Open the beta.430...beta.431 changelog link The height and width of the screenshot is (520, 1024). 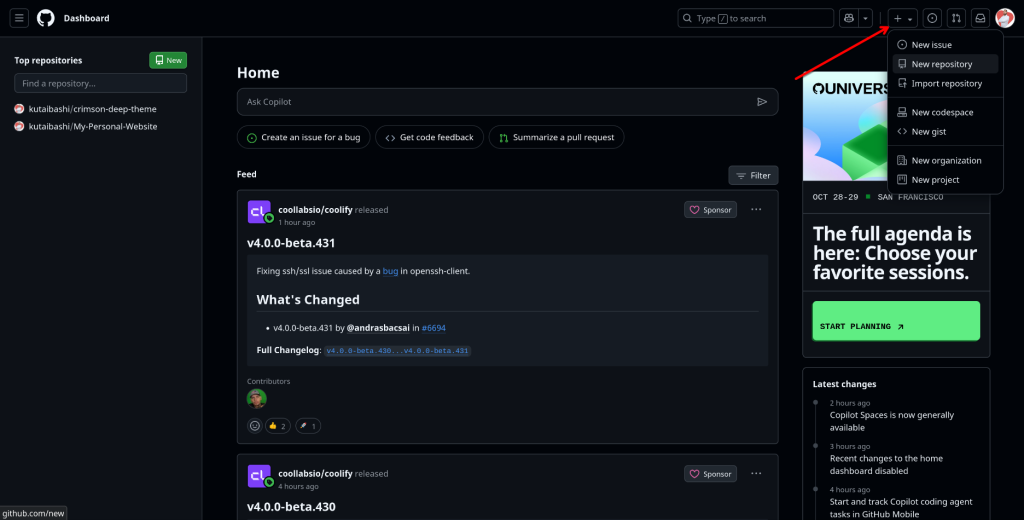(x=397, y=351)
